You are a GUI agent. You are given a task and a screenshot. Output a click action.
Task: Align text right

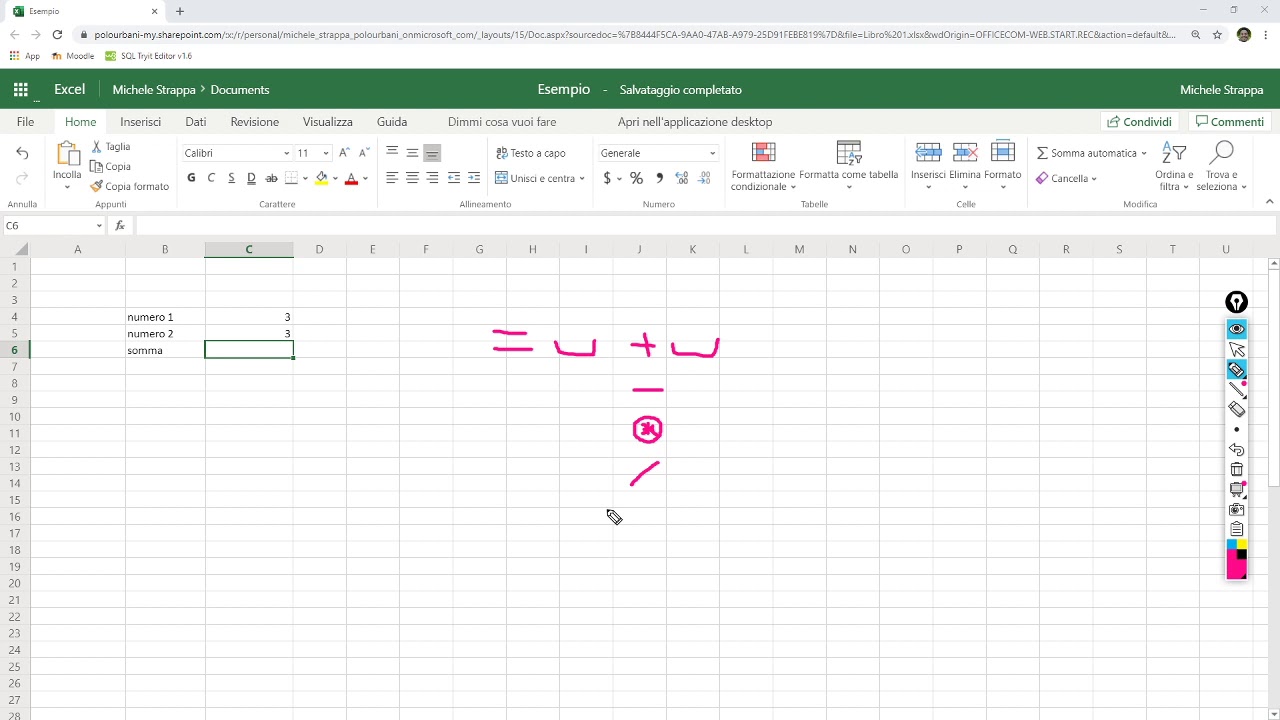(432, 178)
